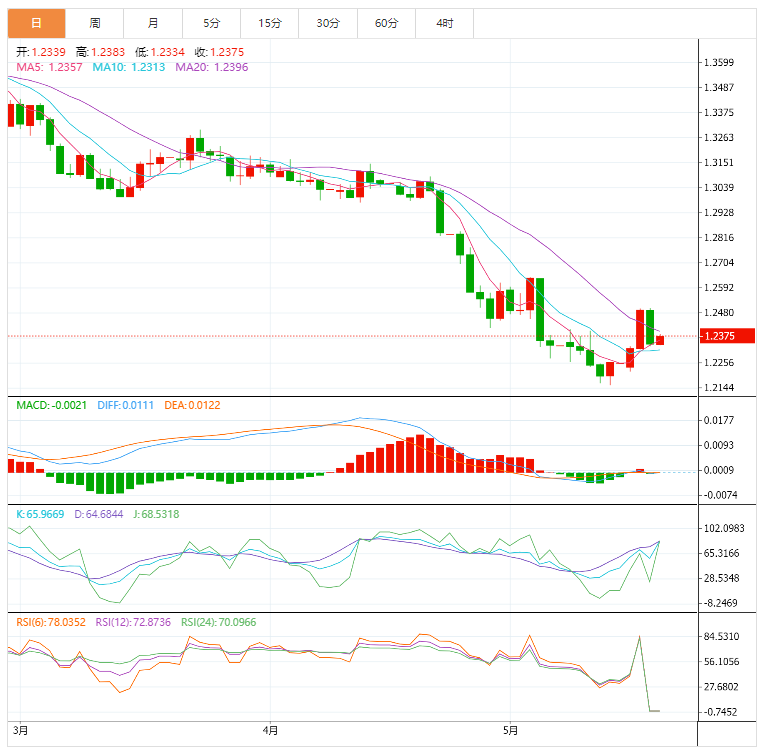
Task: Click the MA5: 1.2357 legend label
Action: (x=49, y=67)
